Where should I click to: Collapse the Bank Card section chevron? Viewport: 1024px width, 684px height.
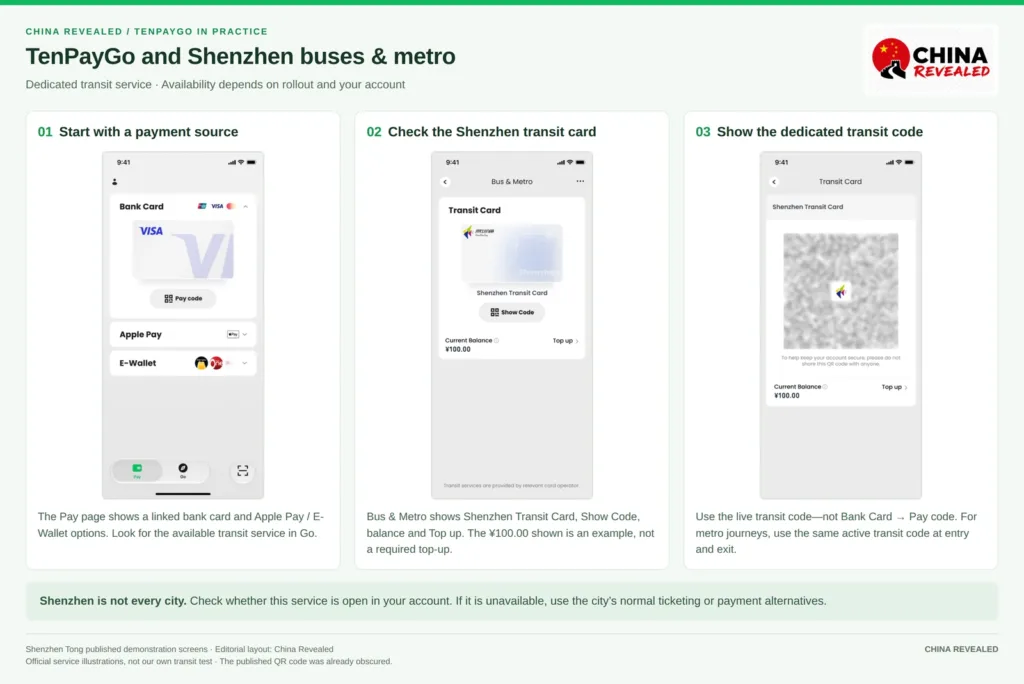[246, 206]
